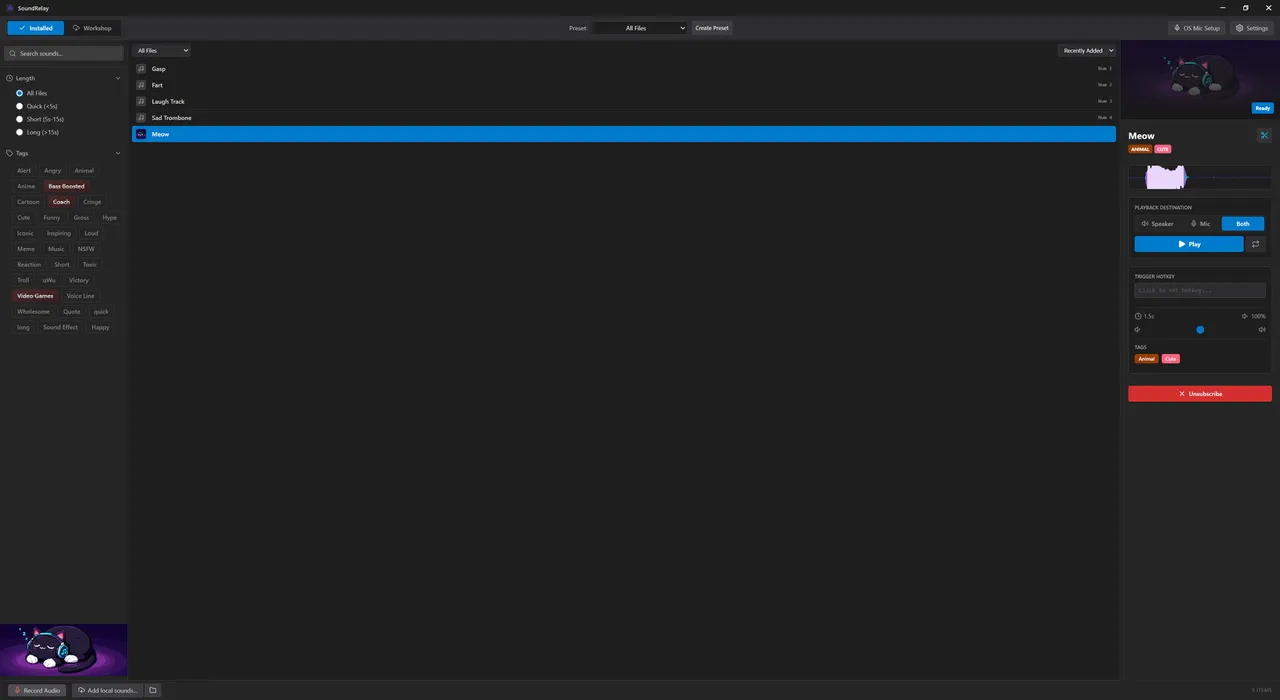Click the Ready badge on the preview image
This screenshot has width=1280, height=700.
point(1262,108)
